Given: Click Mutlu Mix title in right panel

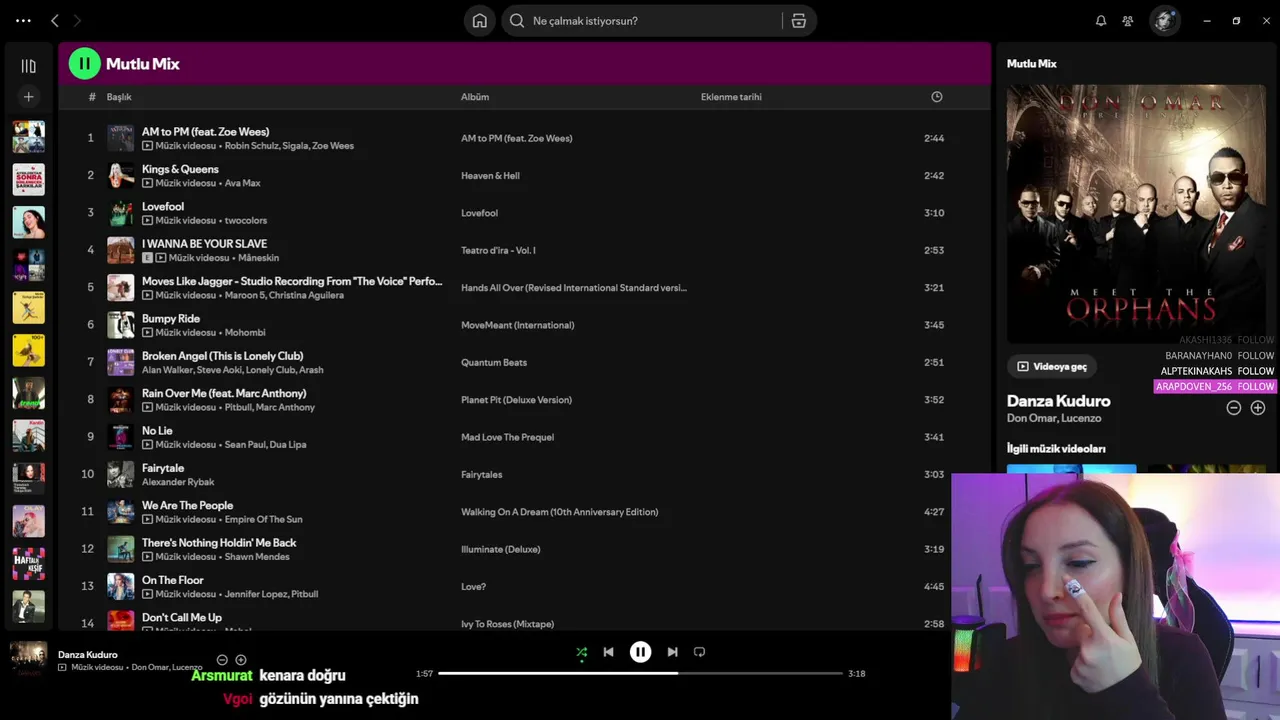Looking at the screenshot, I should point(1031,64).
